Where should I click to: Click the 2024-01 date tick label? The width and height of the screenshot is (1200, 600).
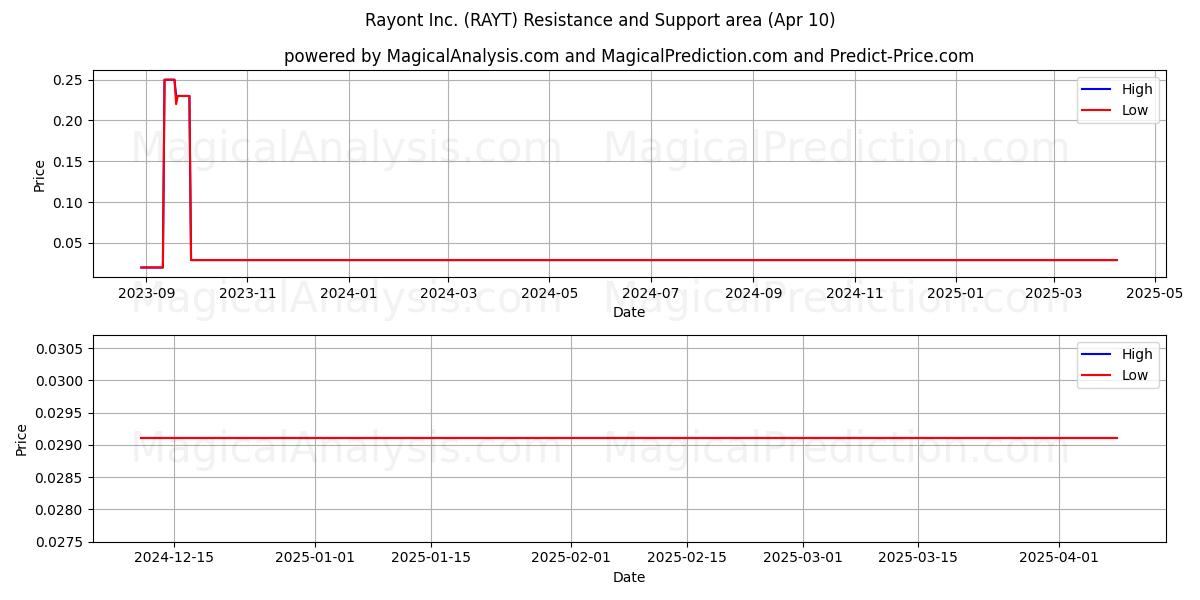click(348, 293)
